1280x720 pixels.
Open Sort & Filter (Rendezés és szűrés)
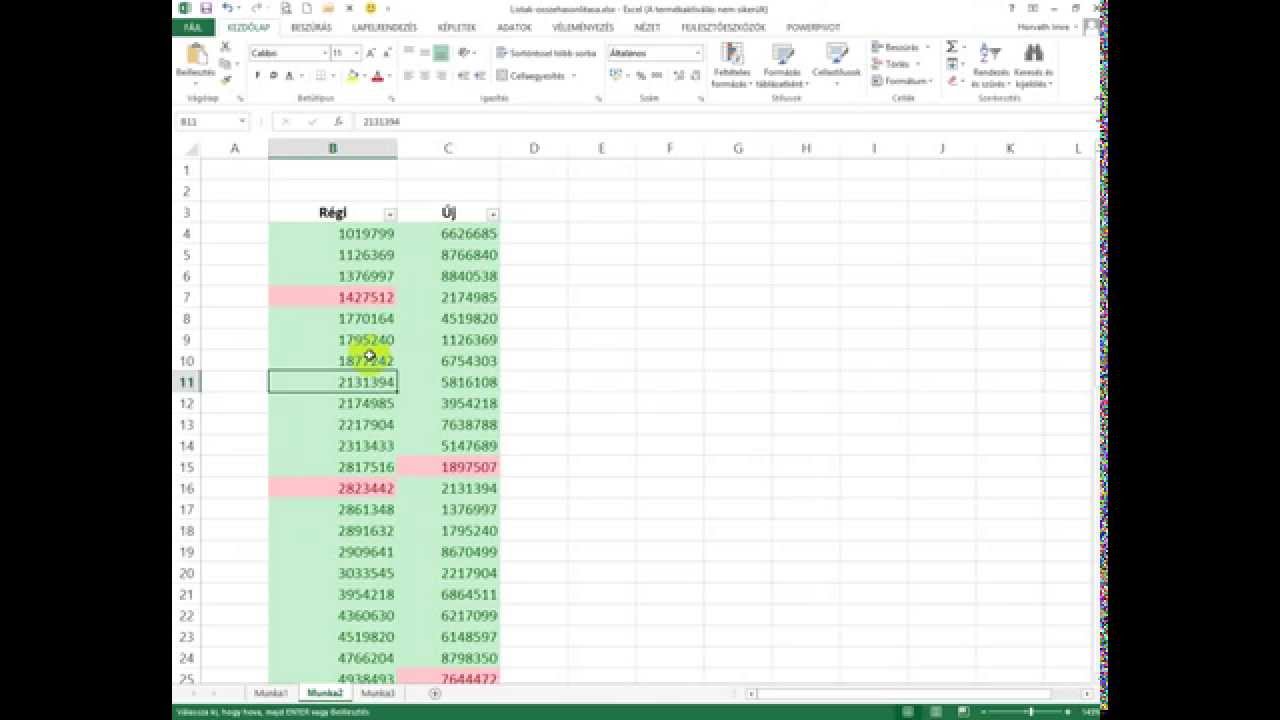tap(990, 65)
